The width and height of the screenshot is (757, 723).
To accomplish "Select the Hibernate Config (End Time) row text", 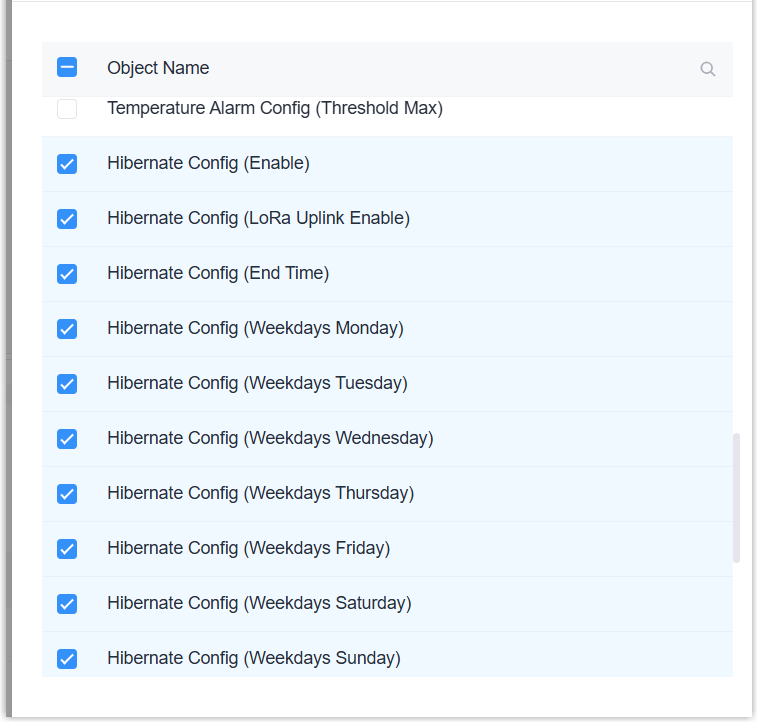I will pyautogui.click(x=218, y=273).
